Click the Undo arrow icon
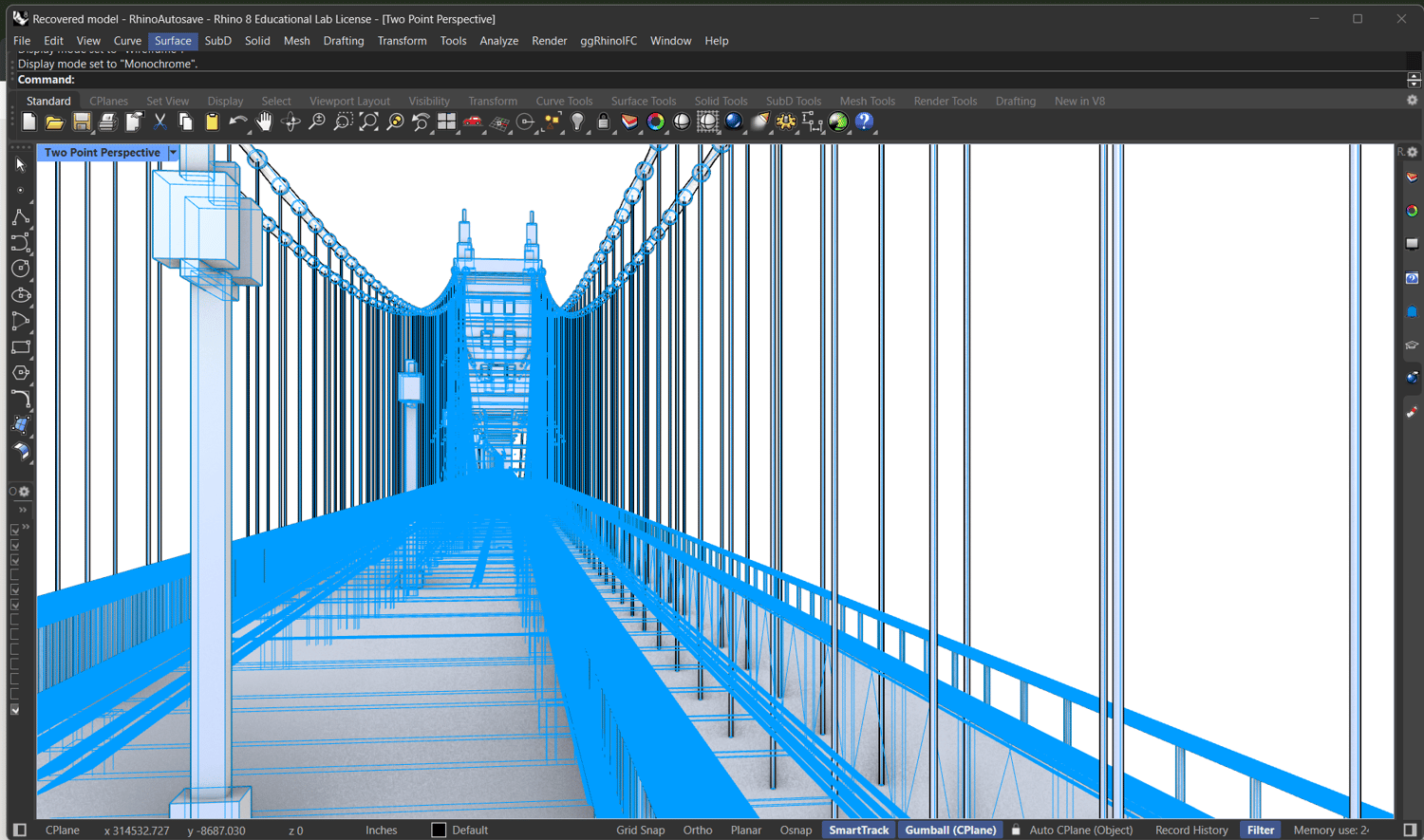Viewport: 1424px width, 840px height. coord(237,121)
